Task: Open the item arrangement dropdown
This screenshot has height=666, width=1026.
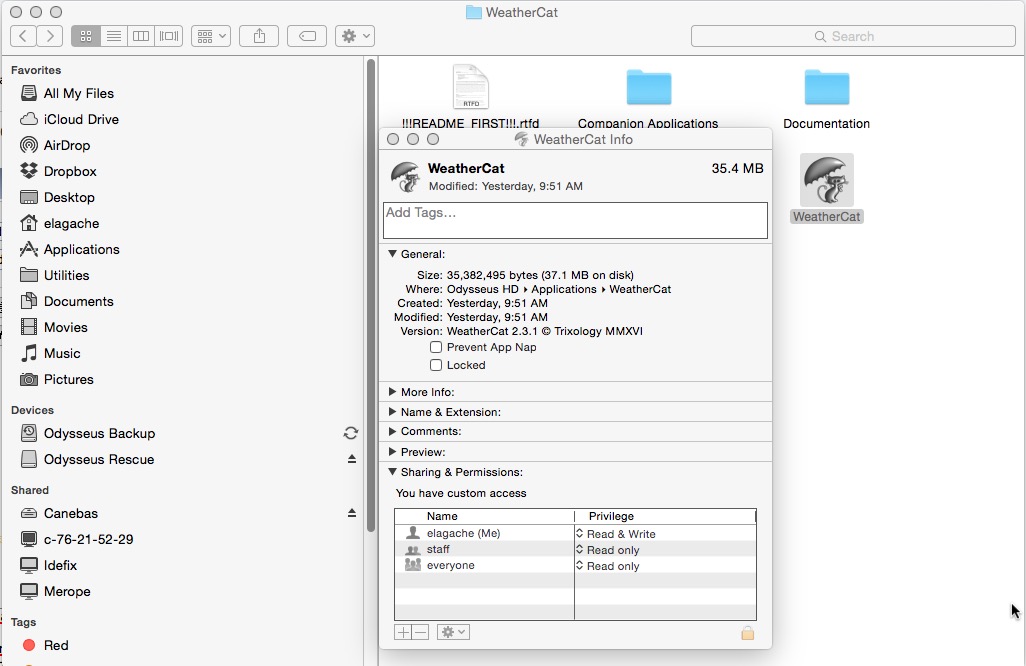Action: coord(211,36)
